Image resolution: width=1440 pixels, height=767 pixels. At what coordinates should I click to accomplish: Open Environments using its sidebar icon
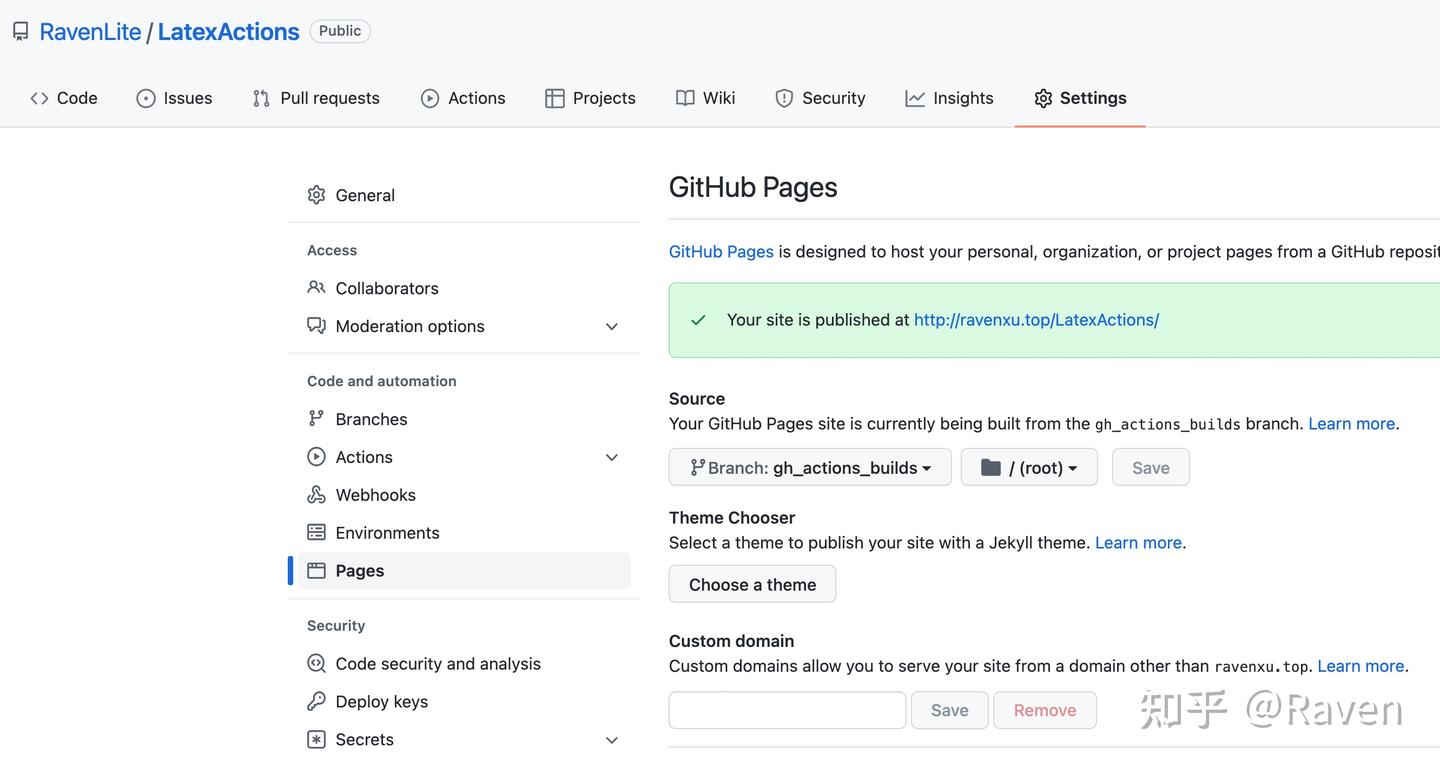coord(316,532)
